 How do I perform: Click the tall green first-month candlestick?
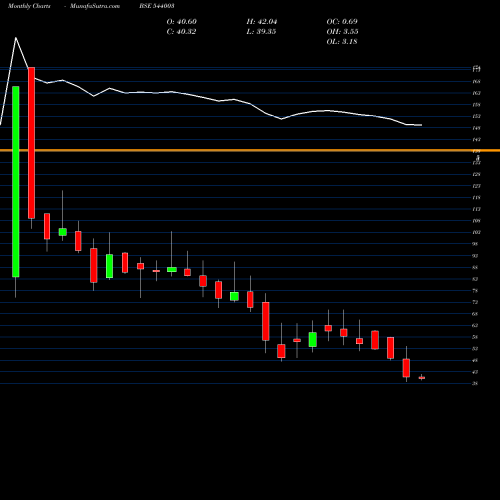coord(16,182)
